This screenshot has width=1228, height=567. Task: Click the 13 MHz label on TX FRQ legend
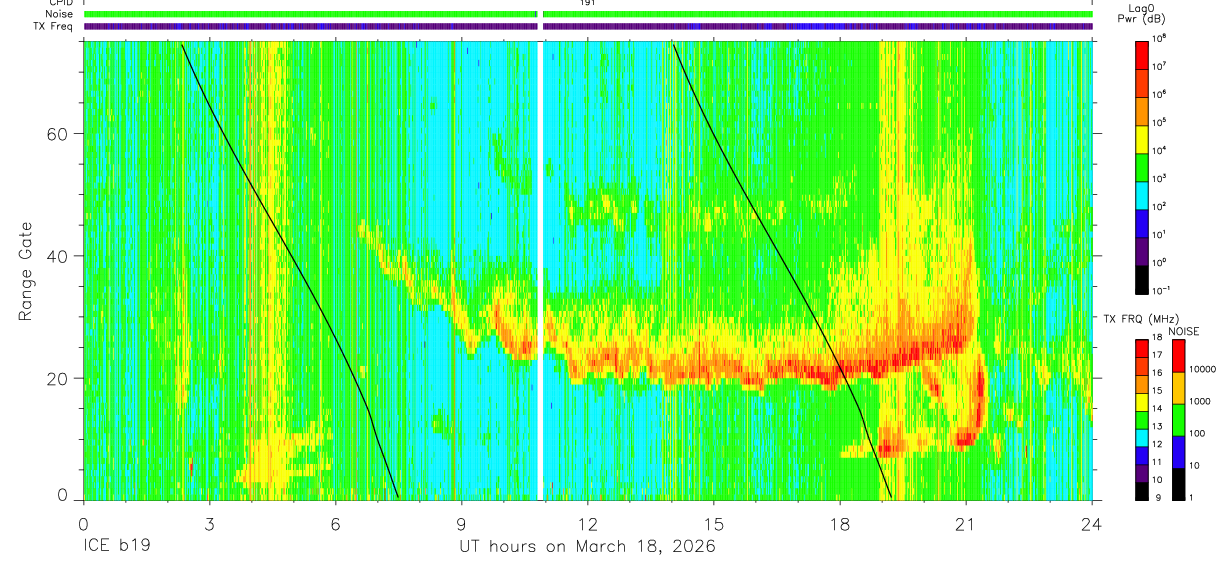[1159, 428]
